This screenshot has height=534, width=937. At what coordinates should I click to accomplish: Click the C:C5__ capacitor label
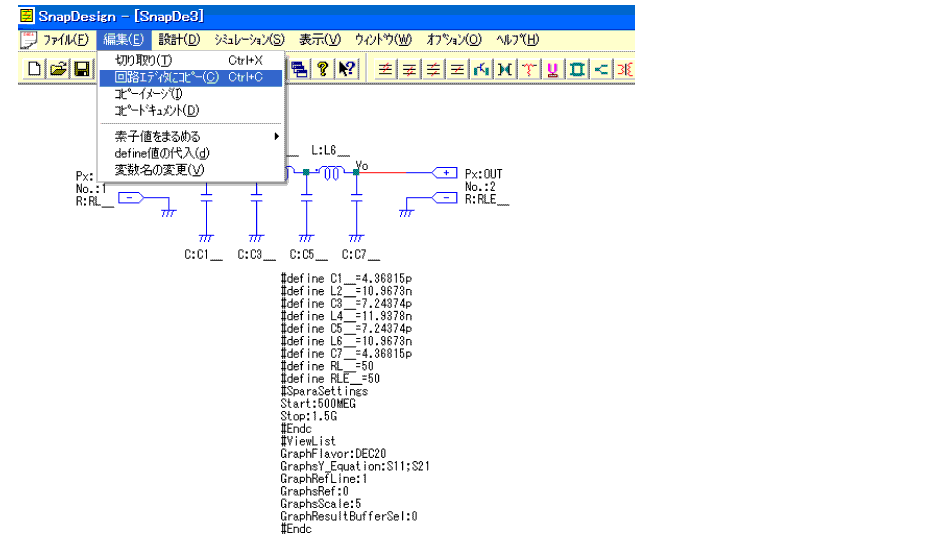click(x=308, y=254)
